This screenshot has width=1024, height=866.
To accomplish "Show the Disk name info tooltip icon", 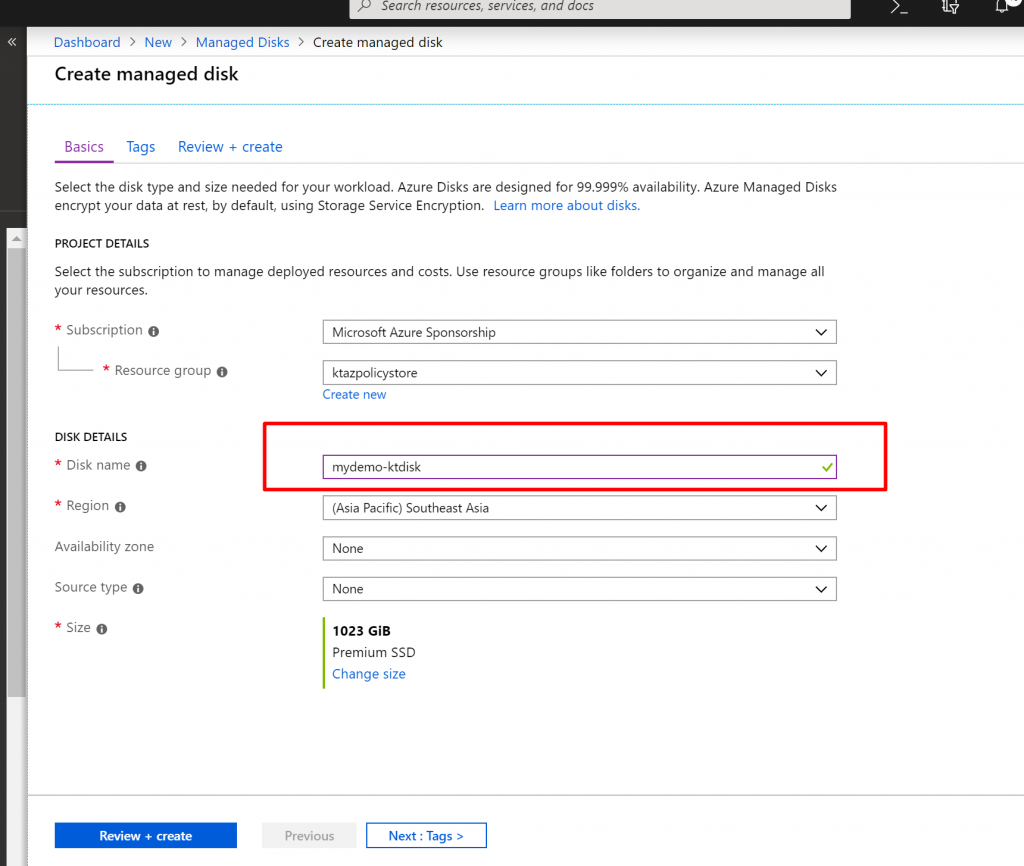I will tap(142, 466).
